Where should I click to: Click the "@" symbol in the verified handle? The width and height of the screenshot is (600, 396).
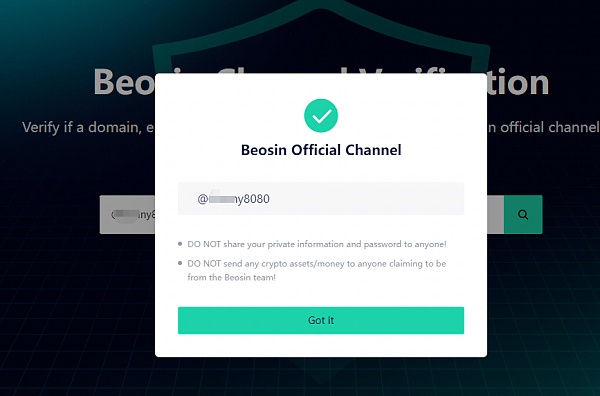click(x=202, y=199)
